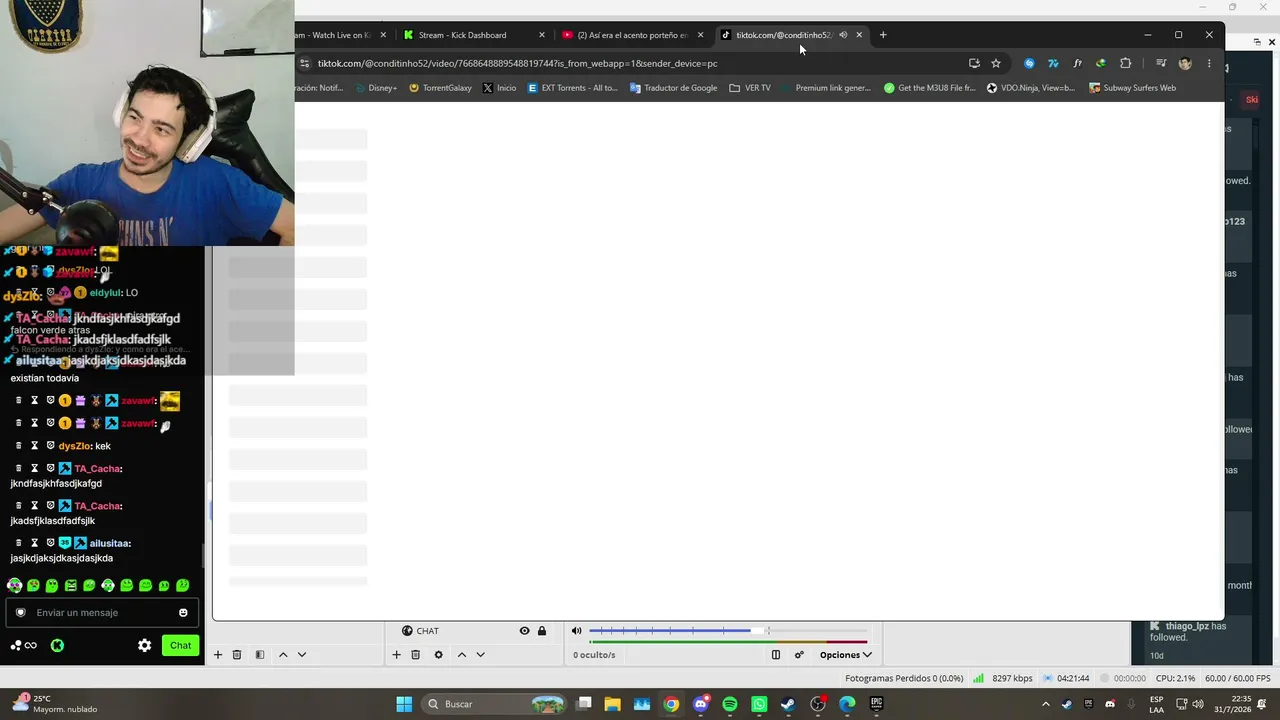Open the Chrome extensions puzzle menu

1125,63
